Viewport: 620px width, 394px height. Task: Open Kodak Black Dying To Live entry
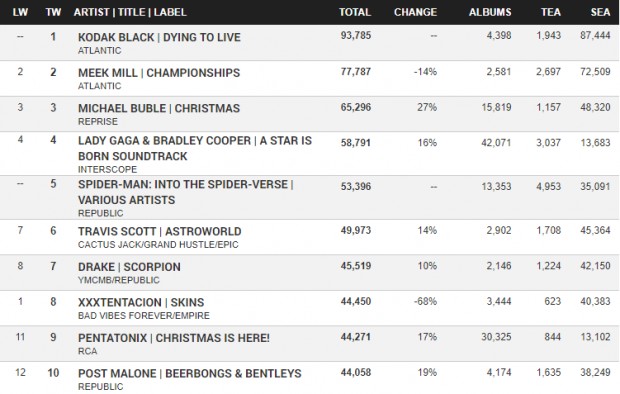coord(159,37)
